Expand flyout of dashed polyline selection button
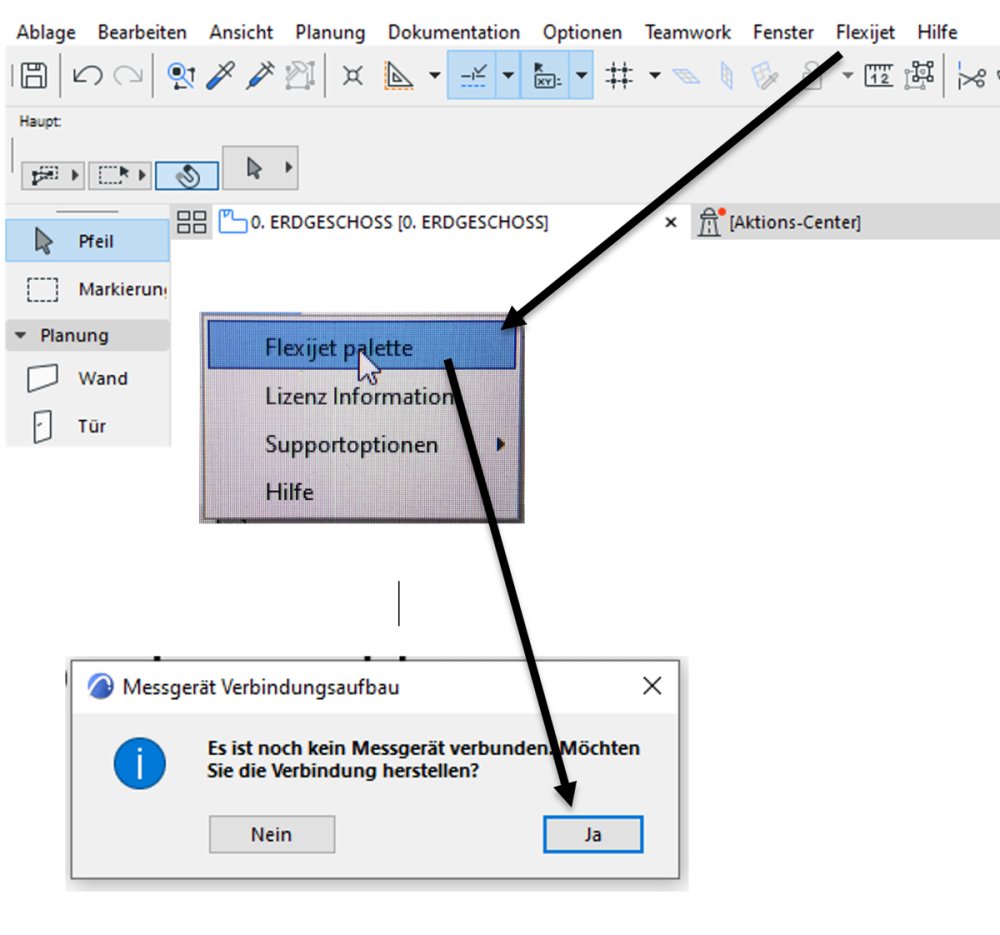The image size is (1000, 935). [x=75, y=175]
